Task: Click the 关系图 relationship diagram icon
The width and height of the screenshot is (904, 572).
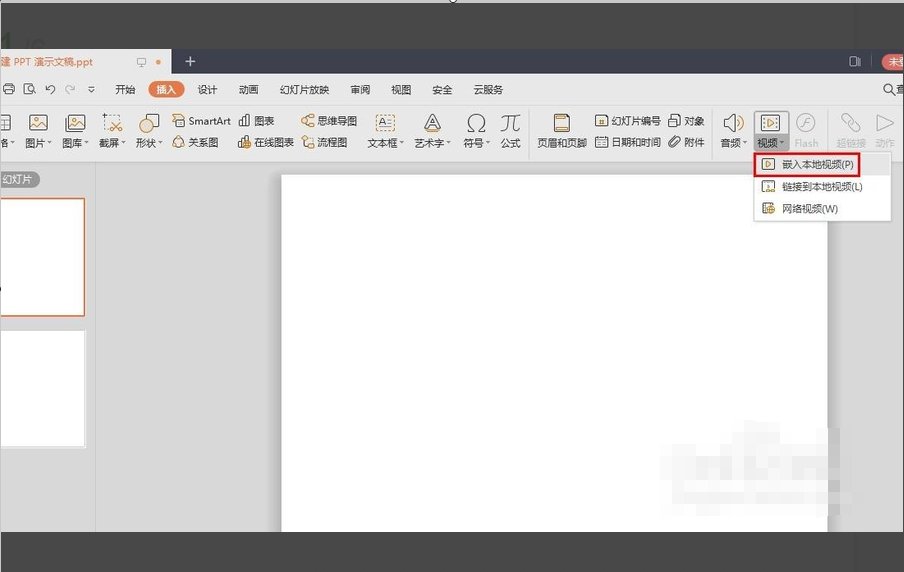Action: click(x=195, y=142)
